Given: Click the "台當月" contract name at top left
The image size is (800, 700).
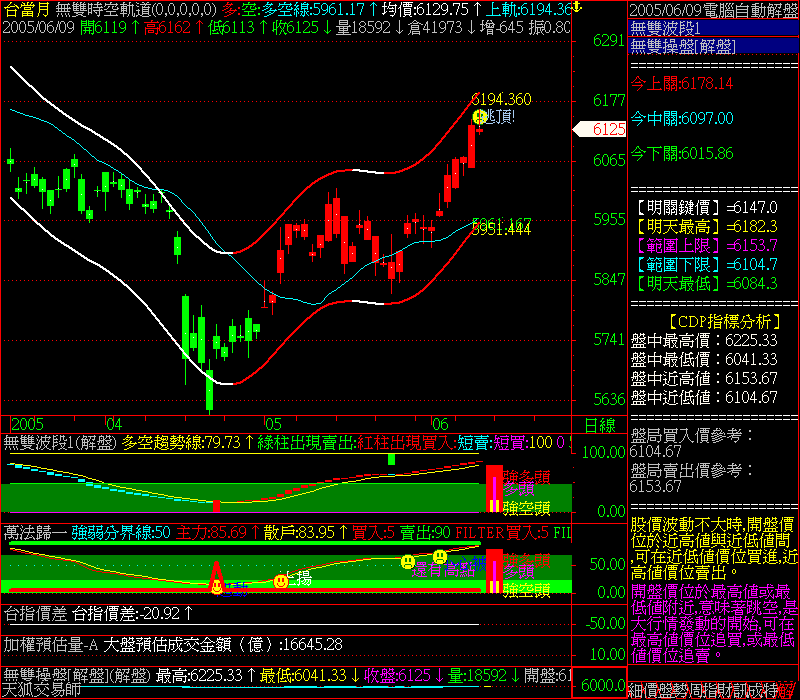Looking at the screenshot, I should [x=26, y=9].
